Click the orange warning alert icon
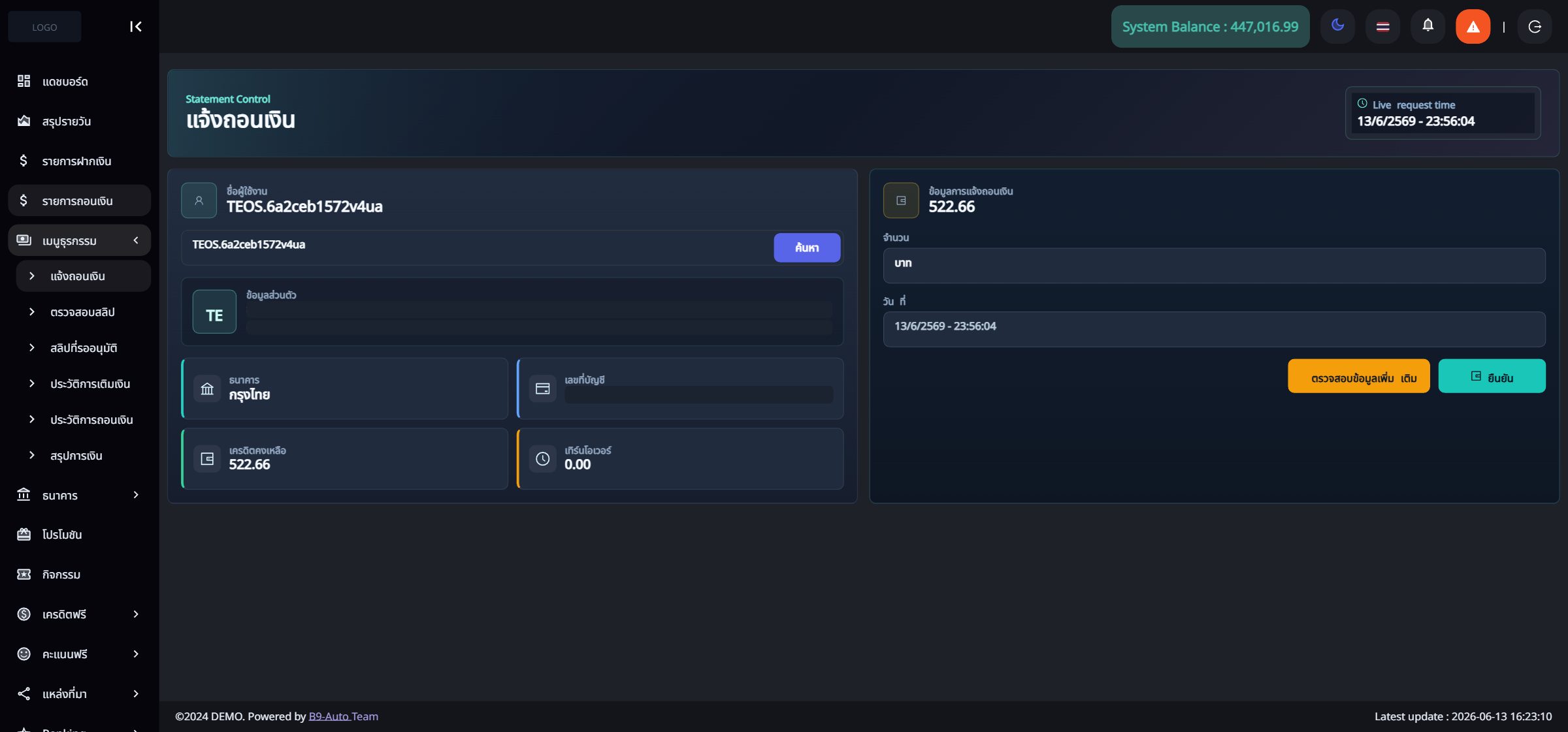This screenshot has width=1568, height=732. pos(1473,27)
